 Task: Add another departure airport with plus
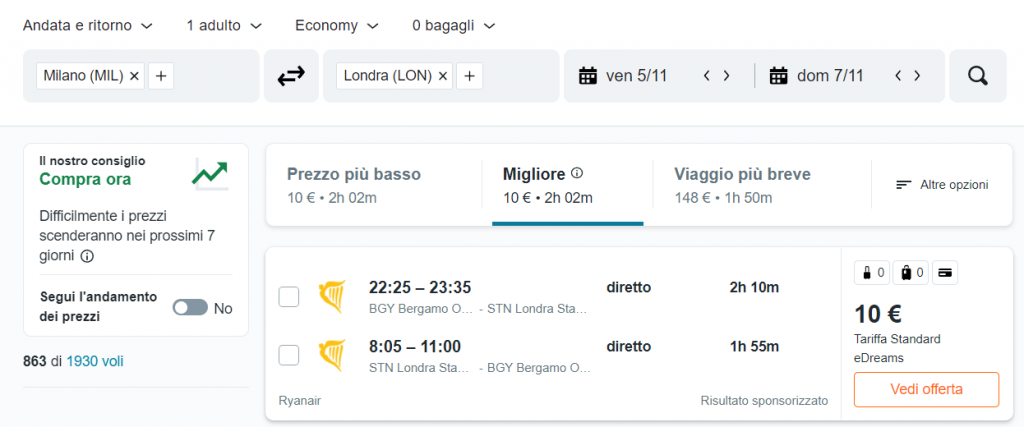point(161,75)
